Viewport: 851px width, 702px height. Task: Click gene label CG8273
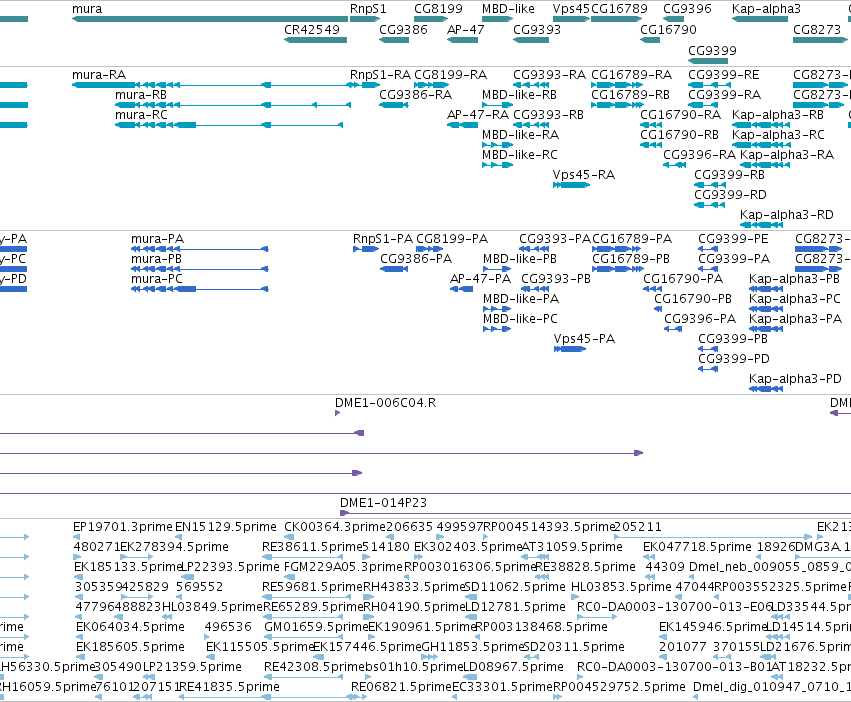(x=817, y=29)
